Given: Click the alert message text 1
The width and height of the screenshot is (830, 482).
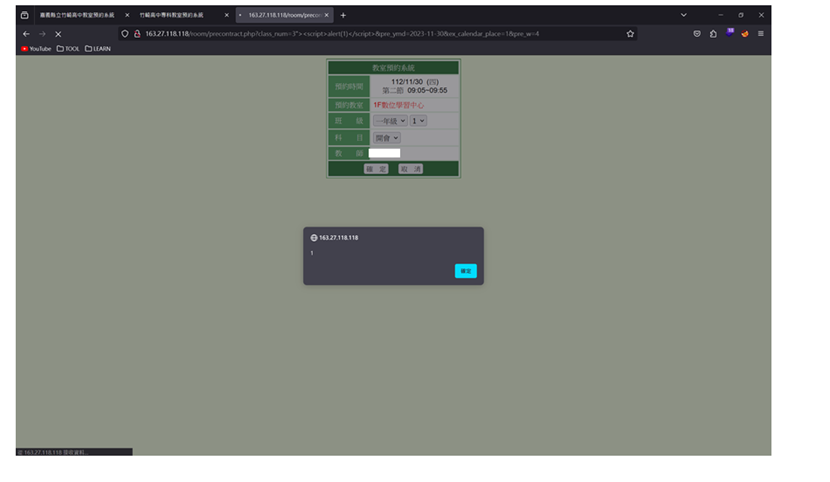Looking at the screenshot, I should pos(312,253).
